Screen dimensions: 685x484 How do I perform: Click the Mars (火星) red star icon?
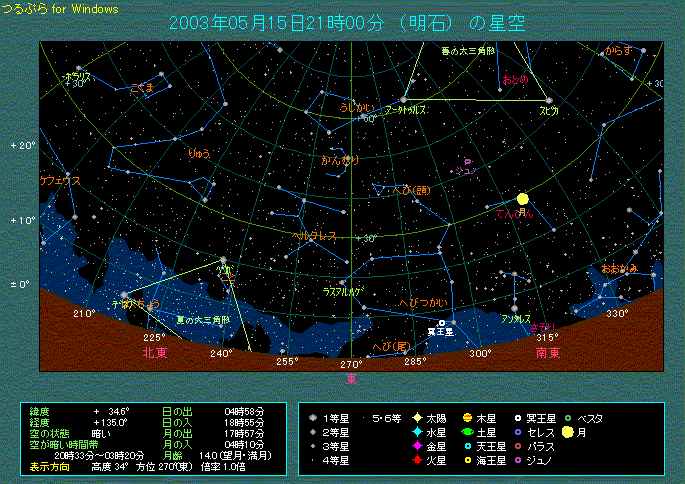(417, 460)
